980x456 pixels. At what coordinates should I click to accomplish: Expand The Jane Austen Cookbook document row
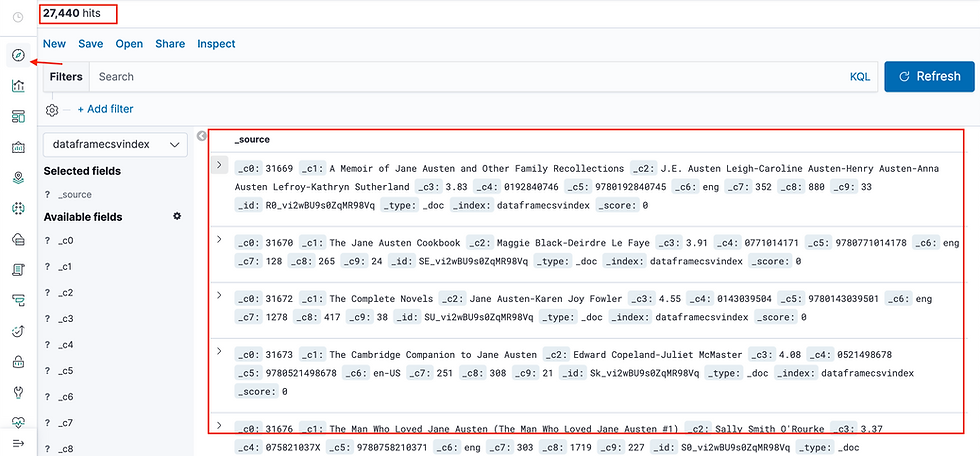tap(219, 239)
